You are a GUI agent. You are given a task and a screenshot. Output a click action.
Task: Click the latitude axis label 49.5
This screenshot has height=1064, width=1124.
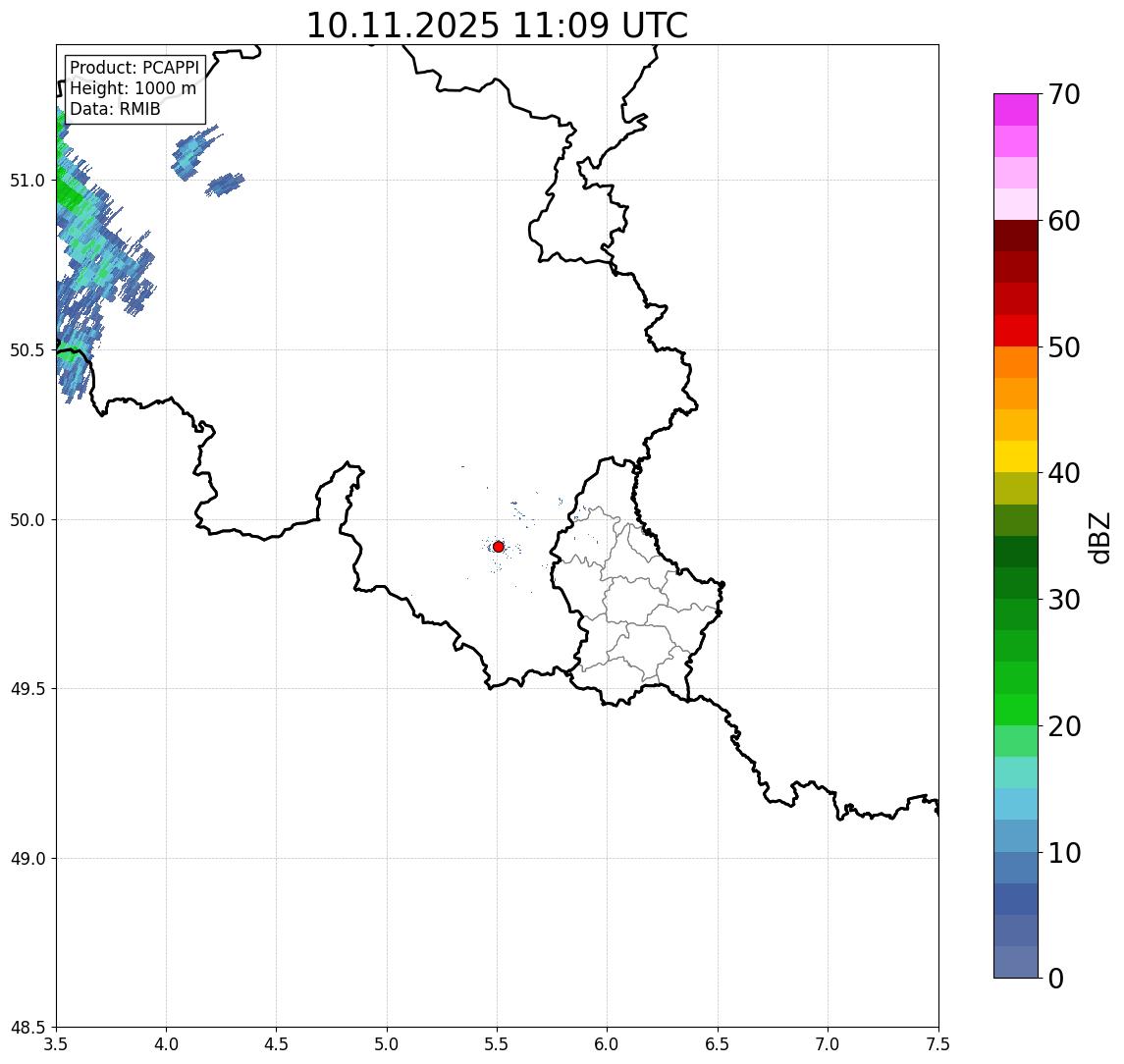tap(27, 689)
